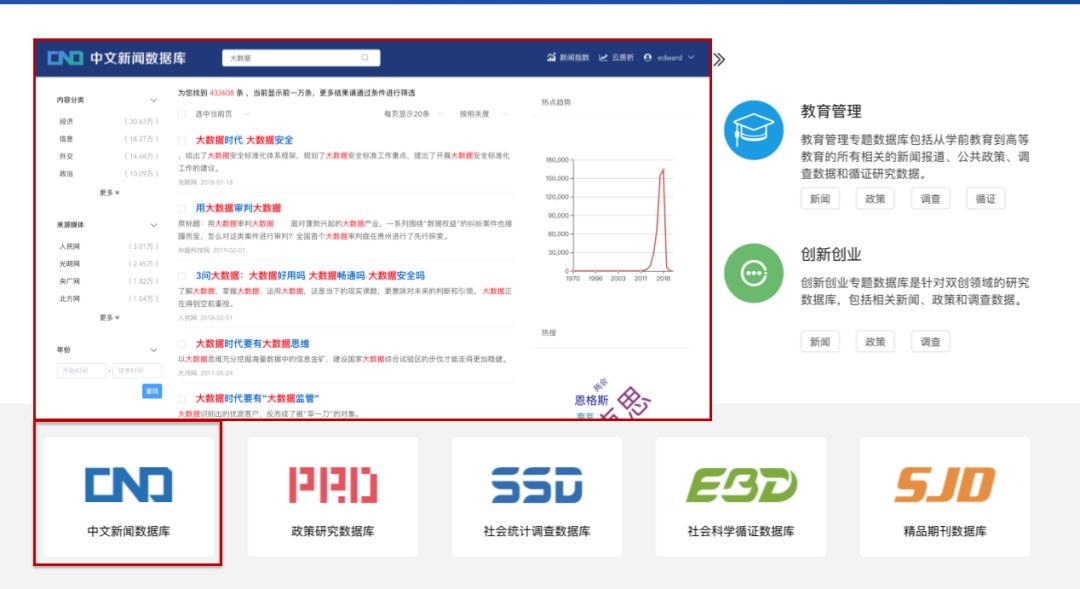Tick checkbox beside 3问大数据 article
The width and height of the screenshot is (1080, 589).
pos(182,276)
